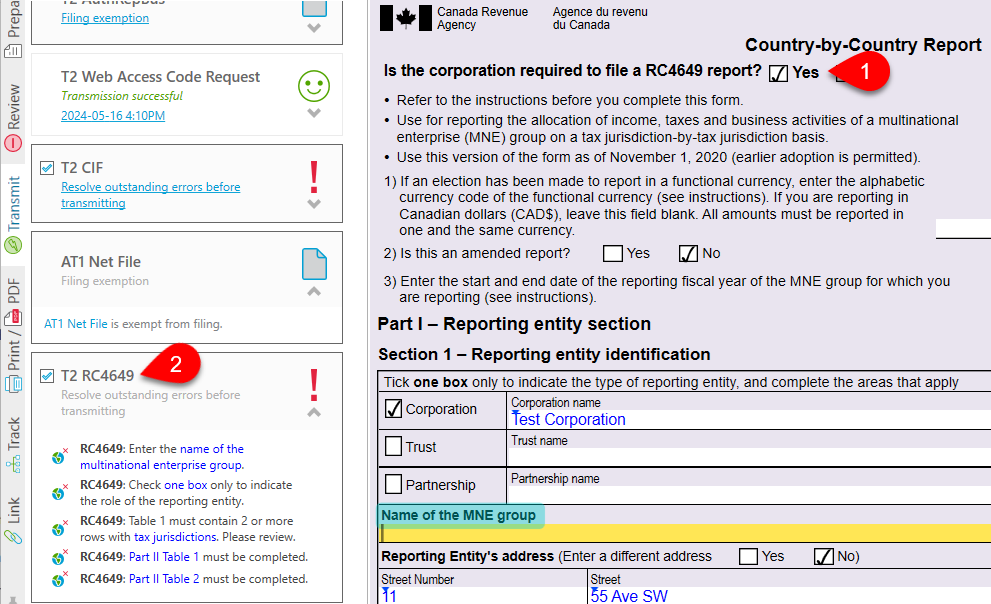Open the 2024-05-16 4:10PM transmission link

(113, 116)
